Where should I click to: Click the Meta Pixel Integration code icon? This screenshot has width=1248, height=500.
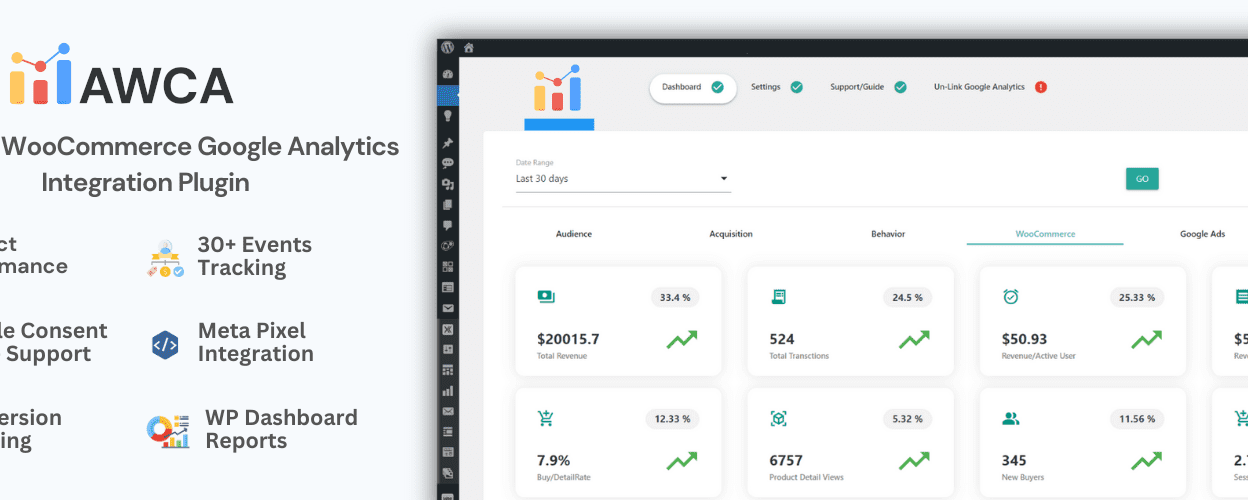point(165,344)
